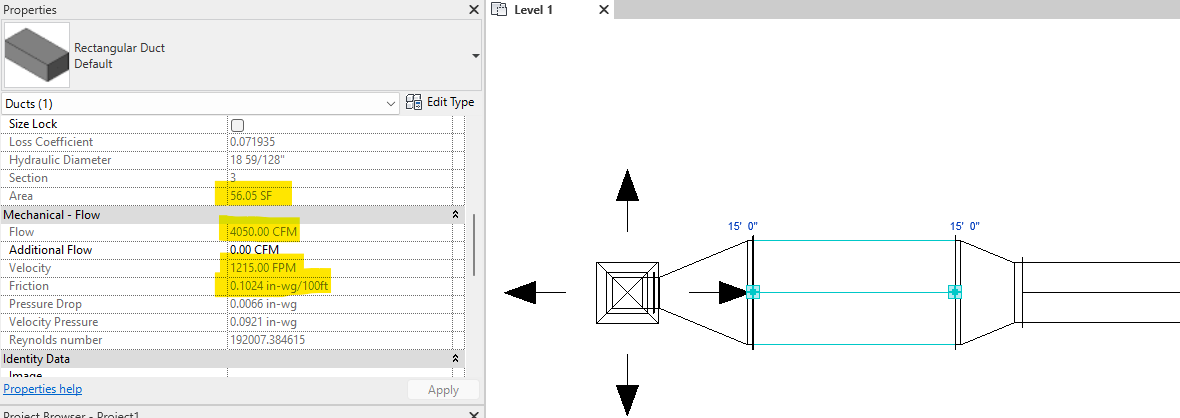Click the Identity Data Image row label
The image size is (1180, 418).
click(26, 375)
